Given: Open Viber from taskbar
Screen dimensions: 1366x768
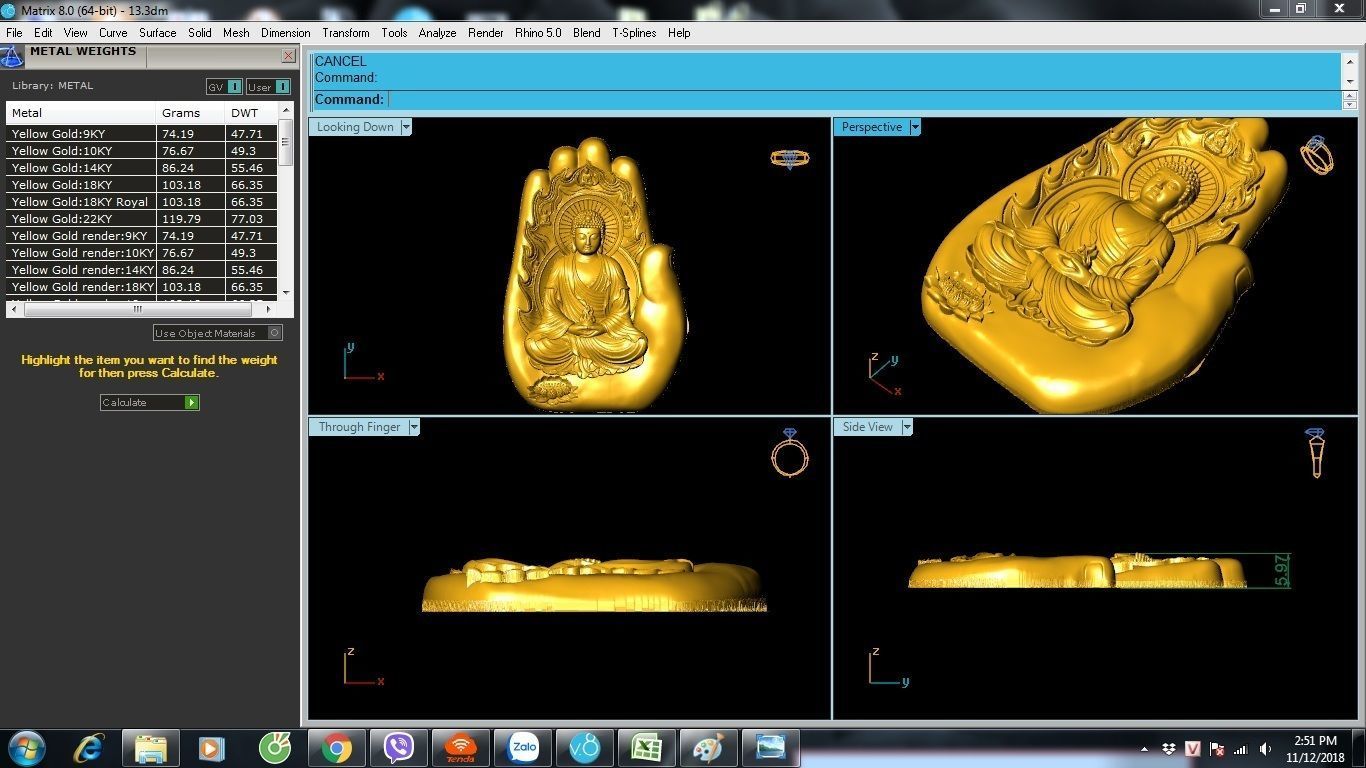Looking at the screenshot, I should 399,748.
